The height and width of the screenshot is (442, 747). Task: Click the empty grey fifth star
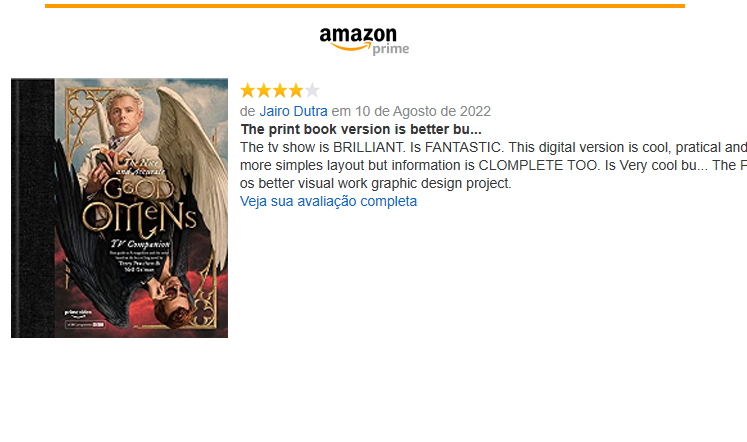pos(312,90)
